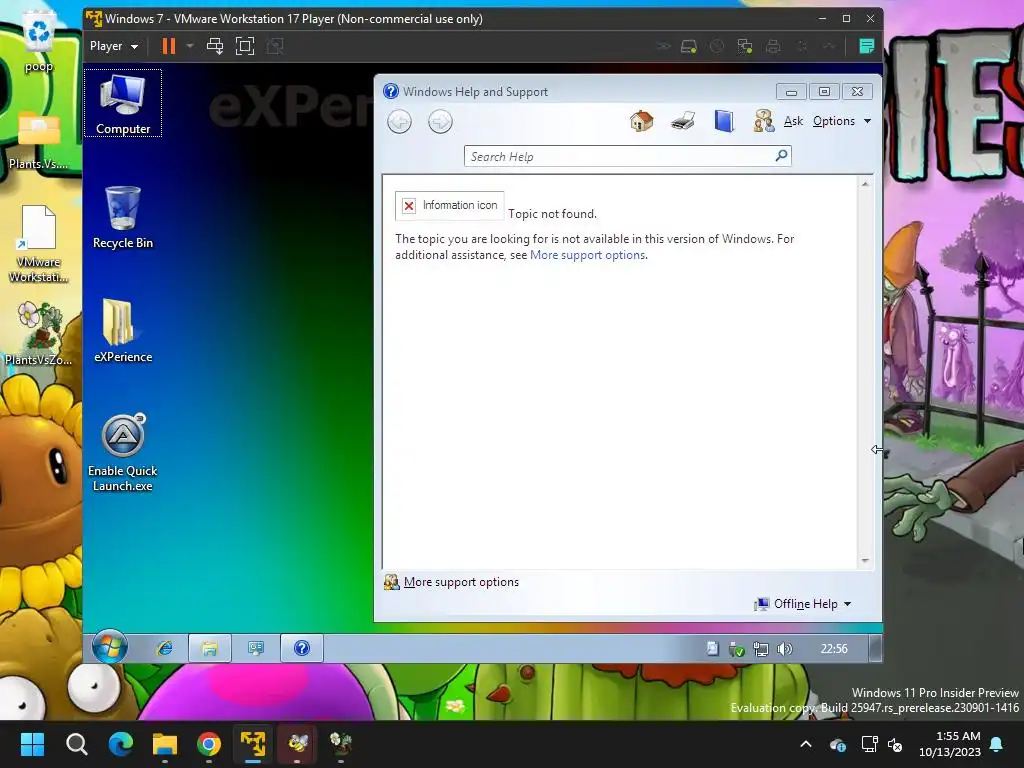Click the Help window scrollbar up arrow
1024x768 pixels.
click(865, 184)
